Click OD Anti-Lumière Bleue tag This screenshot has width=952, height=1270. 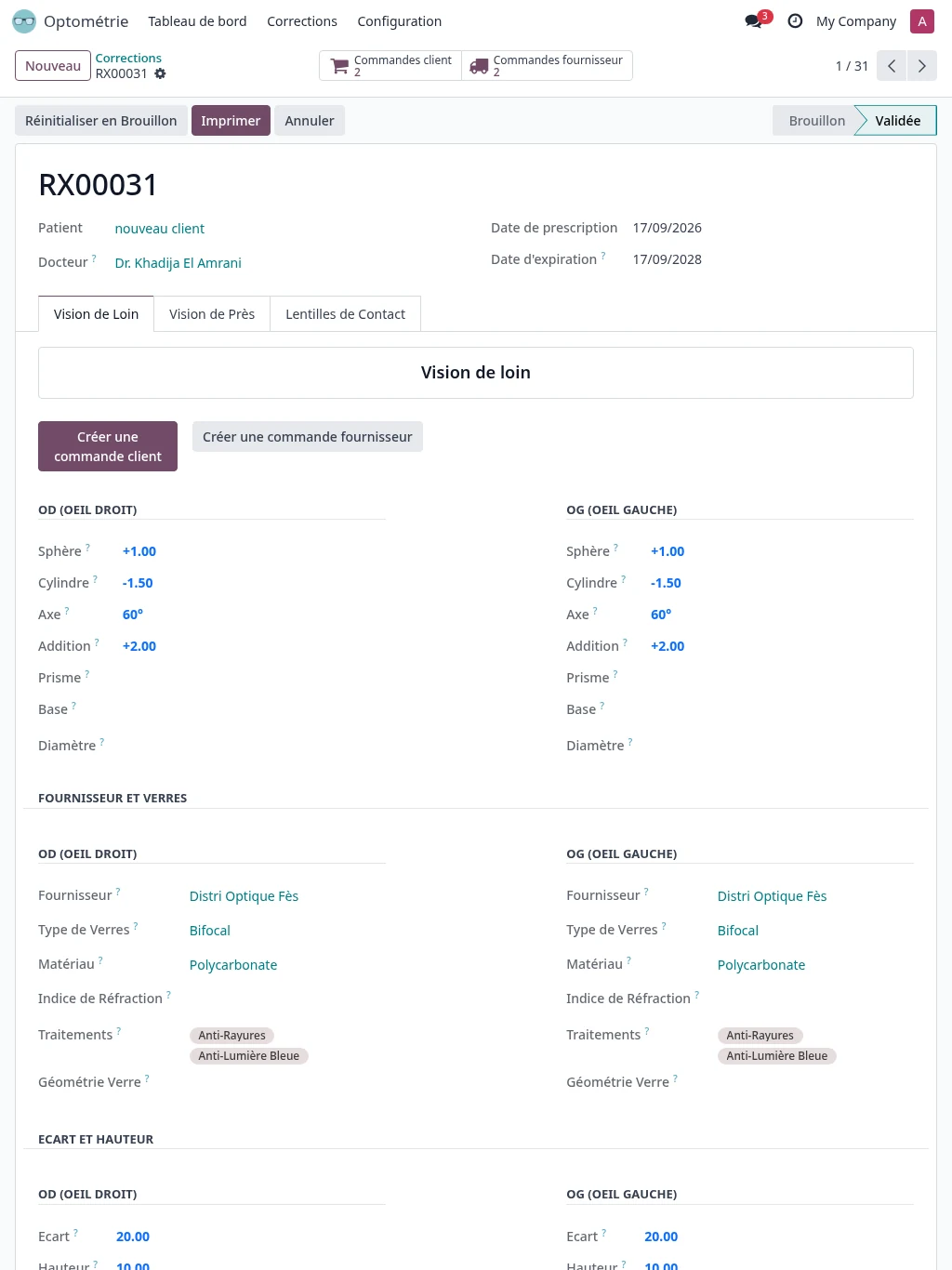[249, 1056]
